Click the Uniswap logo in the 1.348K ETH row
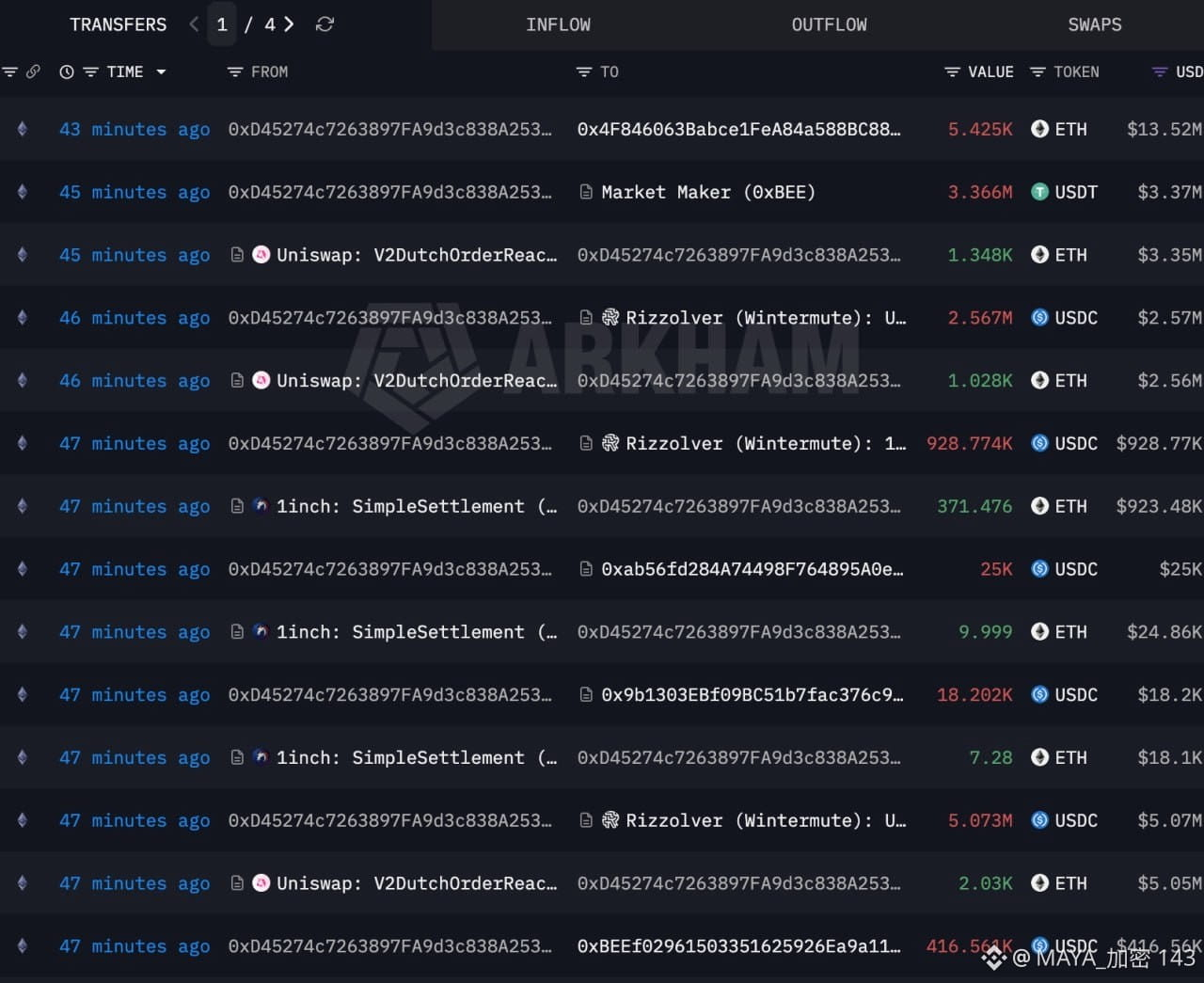Screen dimensions: 1204x983 (x=261, y=255)
